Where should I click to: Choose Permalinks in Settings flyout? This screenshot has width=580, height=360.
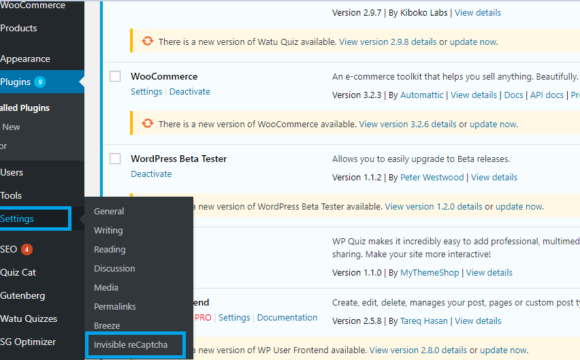[115, 307]
